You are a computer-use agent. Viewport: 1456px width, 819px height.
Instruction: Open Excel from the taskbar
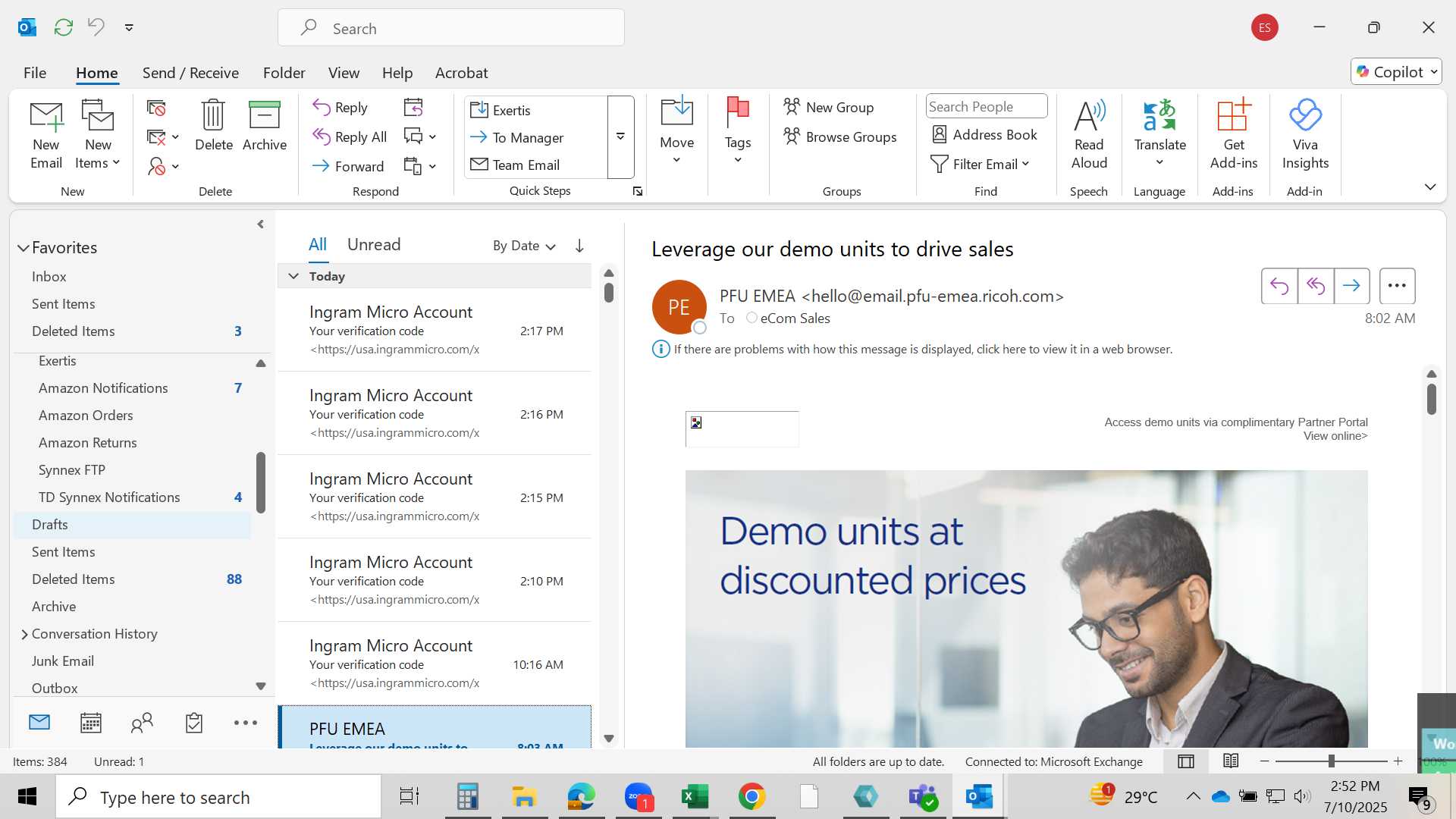(x=695, y=797)
